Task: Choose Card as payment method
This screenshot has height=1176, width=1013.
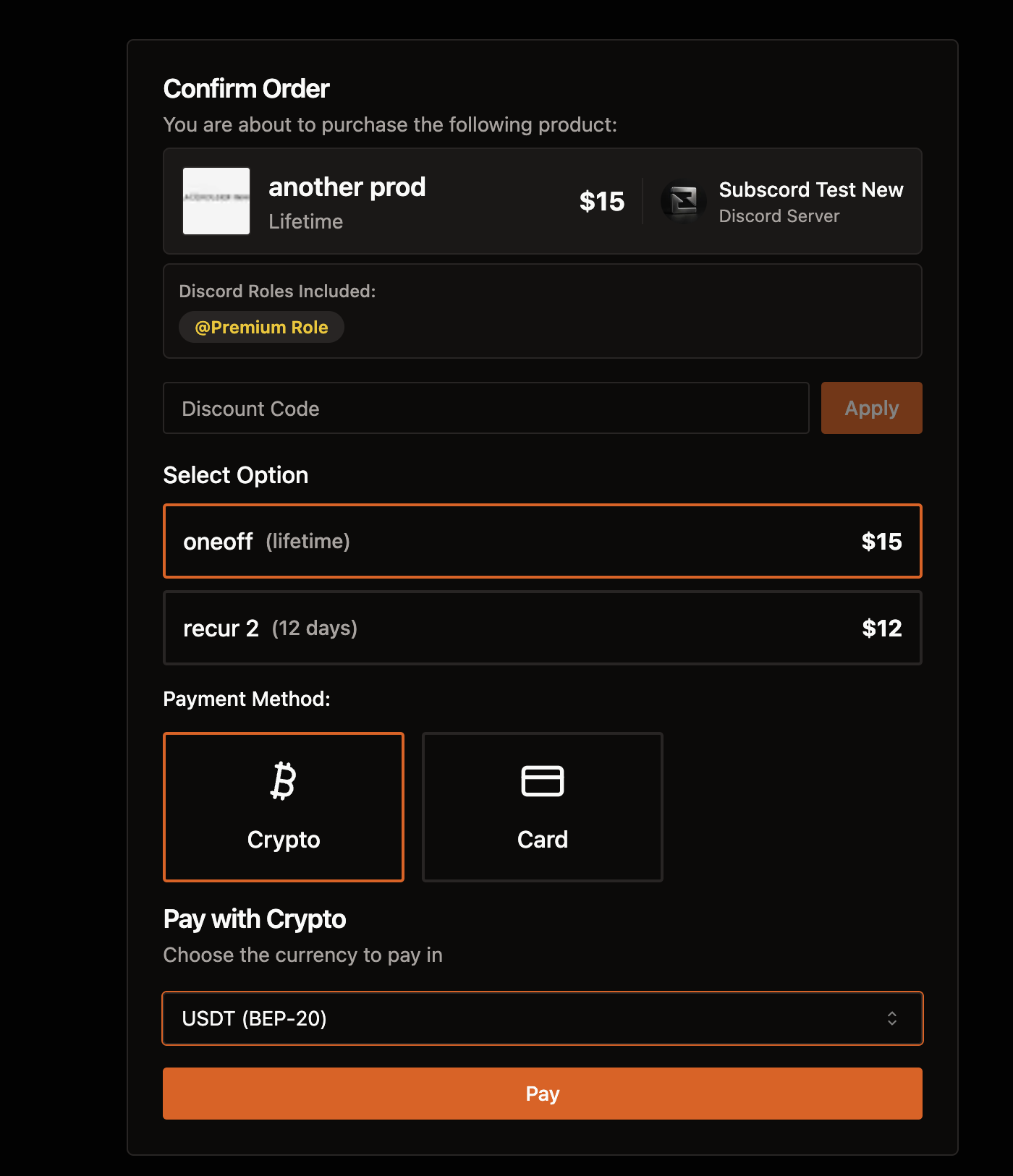Action: coord(543,807)
